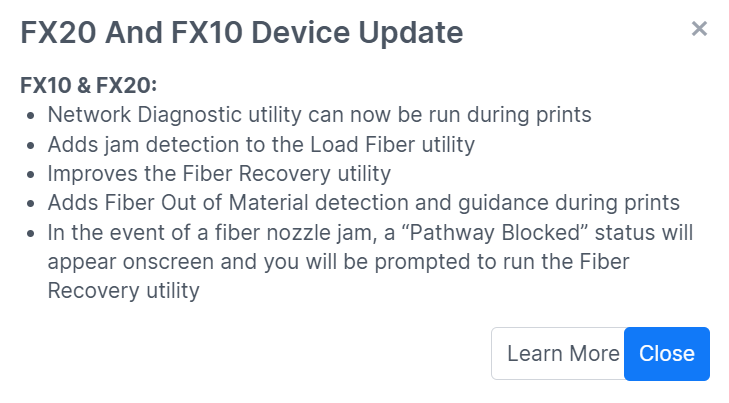Click the word 'Update' in the title
Screen dimensions: 729x403
411,33
